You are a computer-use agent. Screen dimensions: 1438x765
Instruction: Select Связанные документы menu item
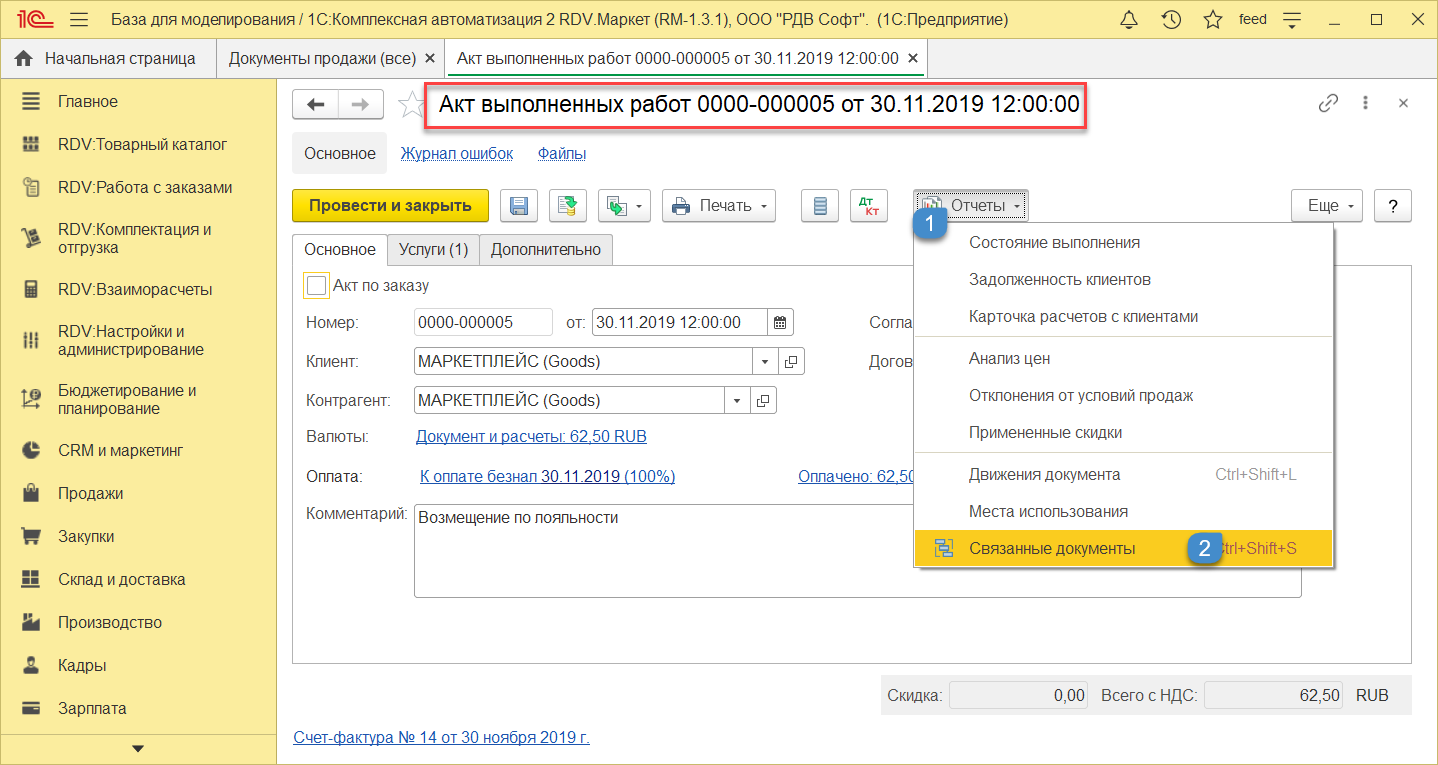pos(1052,548)
